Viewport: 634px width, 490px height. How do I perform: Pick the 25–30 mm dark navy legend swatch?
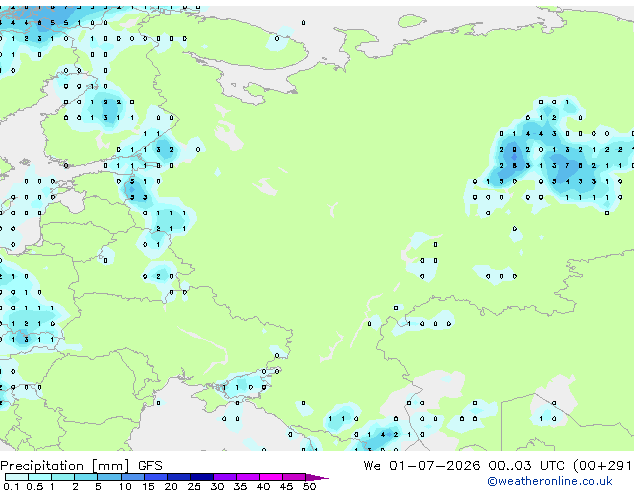click(x=201, y=477)
